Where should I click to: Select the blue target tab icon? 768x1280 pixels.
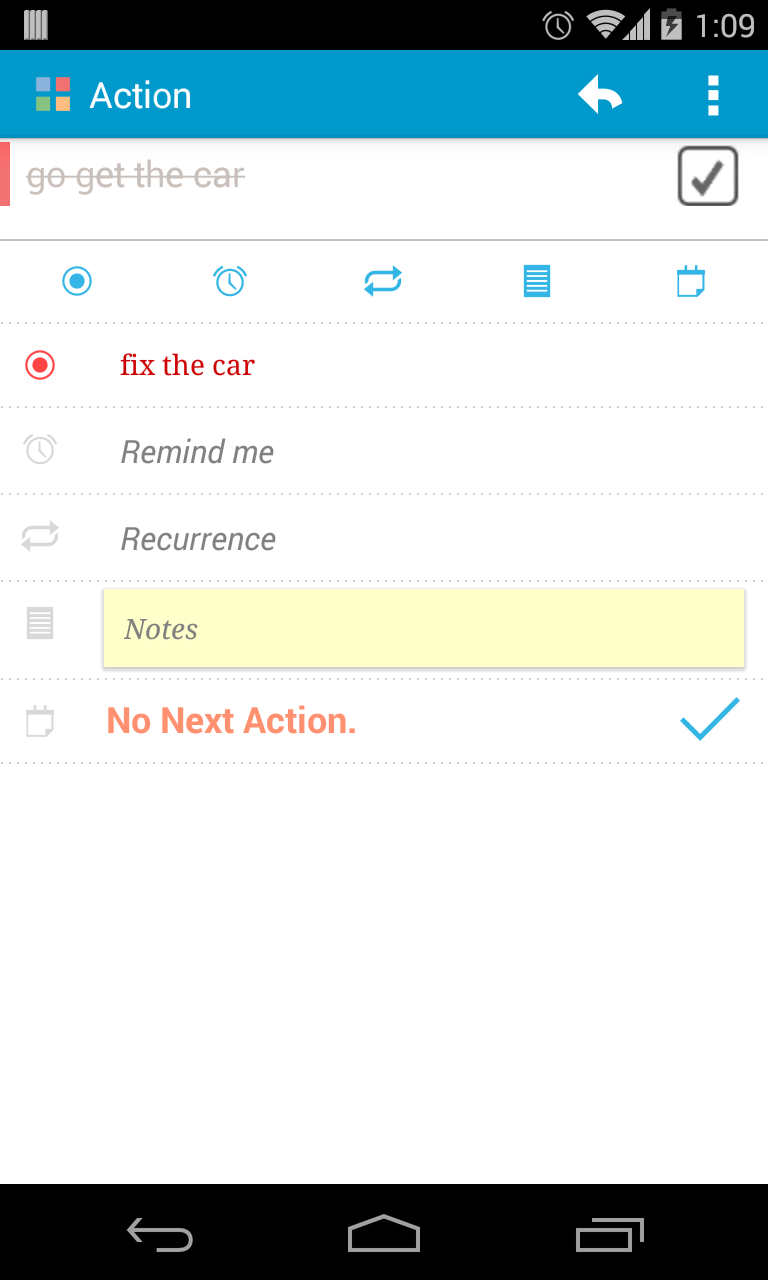[77, 281]
